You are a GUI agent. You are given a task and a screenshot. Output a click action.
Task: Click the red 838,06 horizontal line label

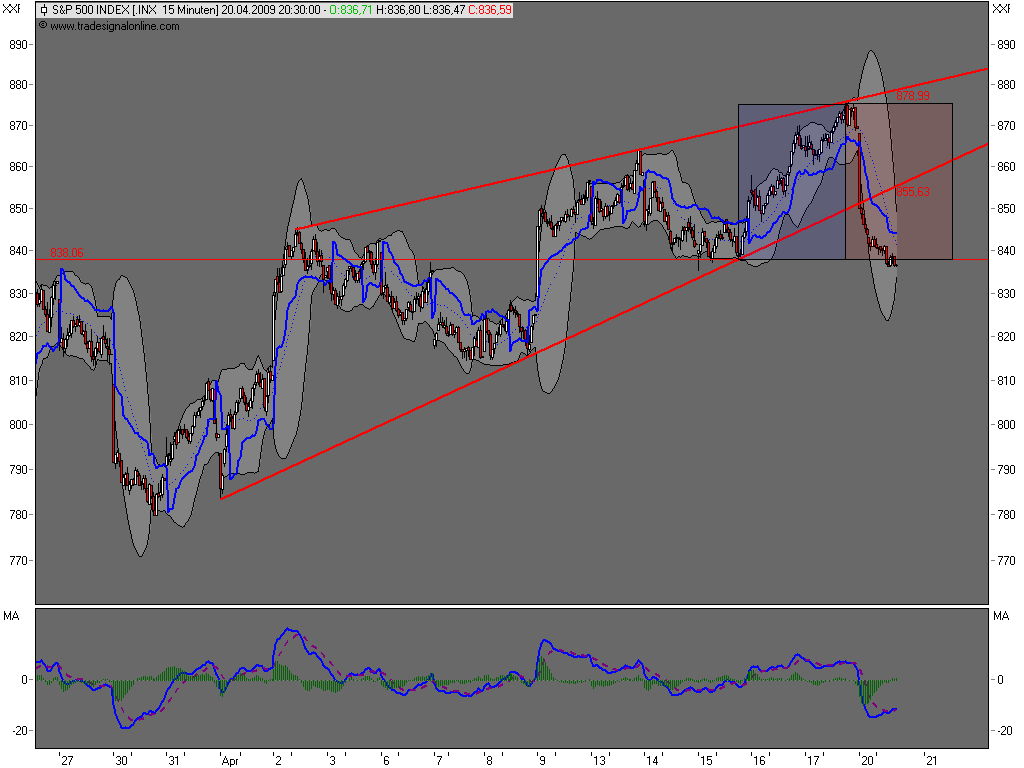(67, 253)
